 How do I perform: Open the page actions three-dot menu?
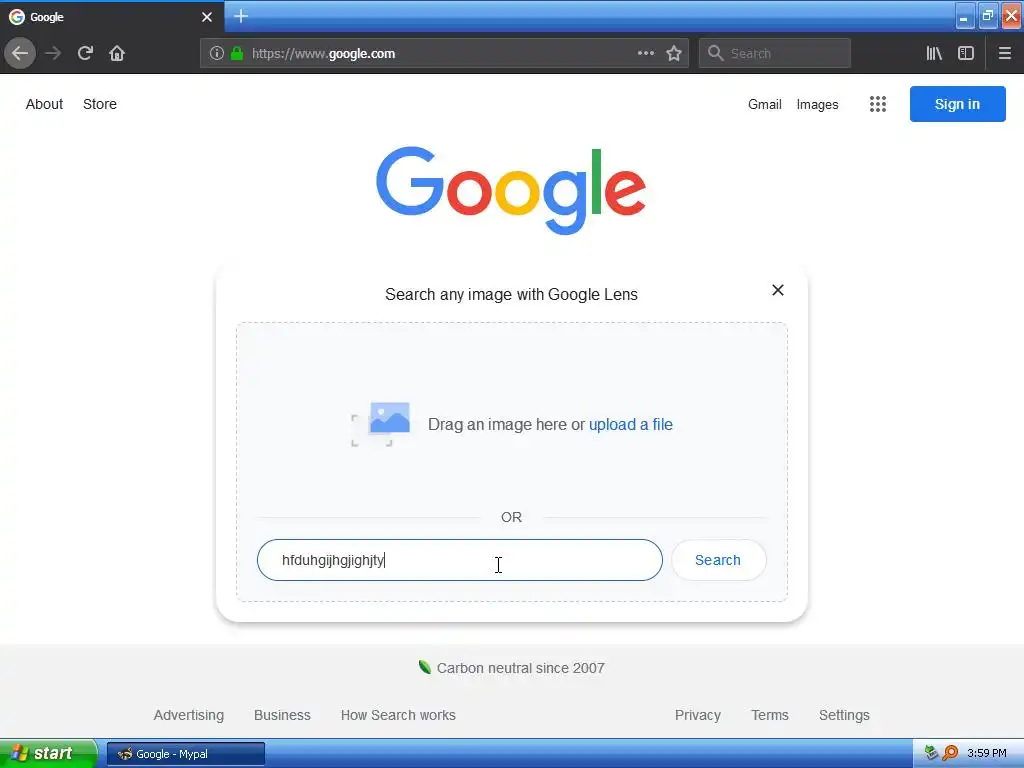[645, 54]
